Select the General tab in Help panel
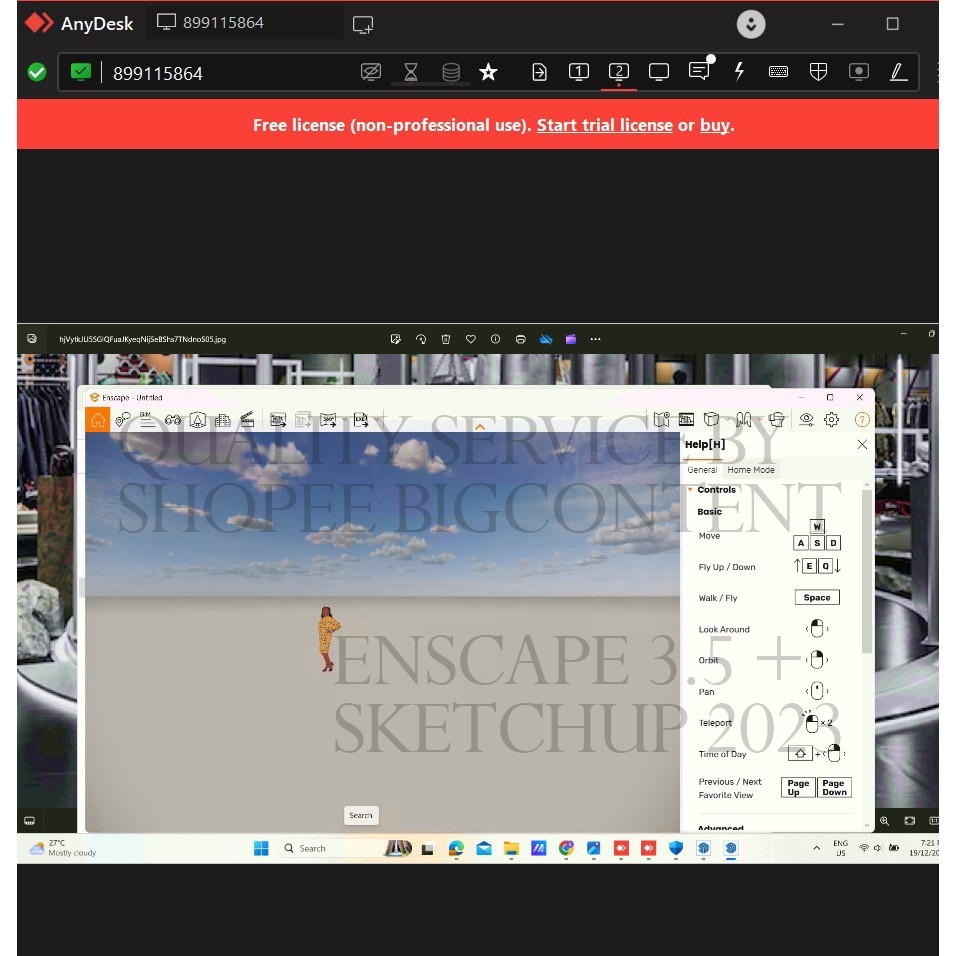This screenshot has height=956, width=956. pyautogui.click(x=702, y=470)
